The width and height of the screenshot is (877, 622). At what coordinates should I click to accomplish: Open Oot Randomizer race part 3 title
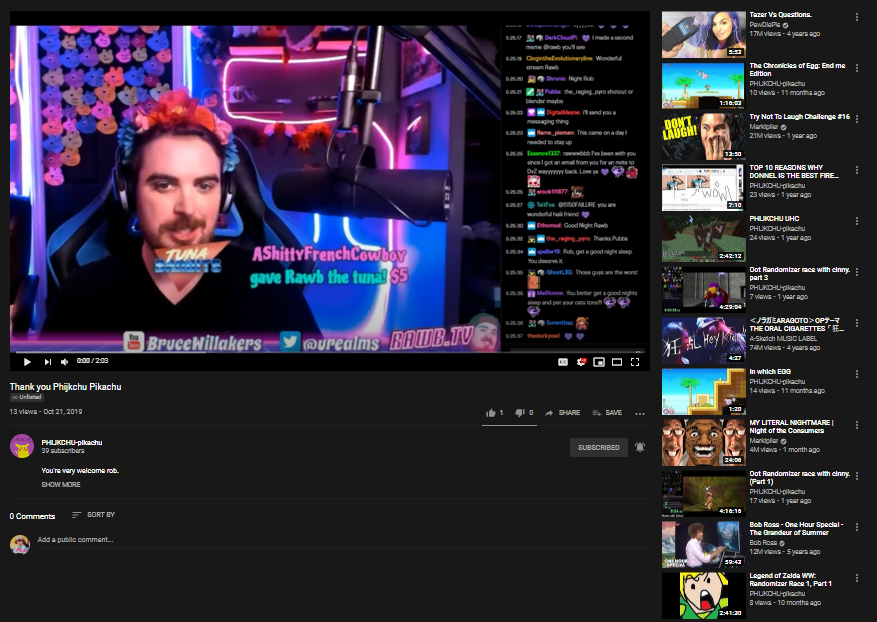(x=800, y=274)
